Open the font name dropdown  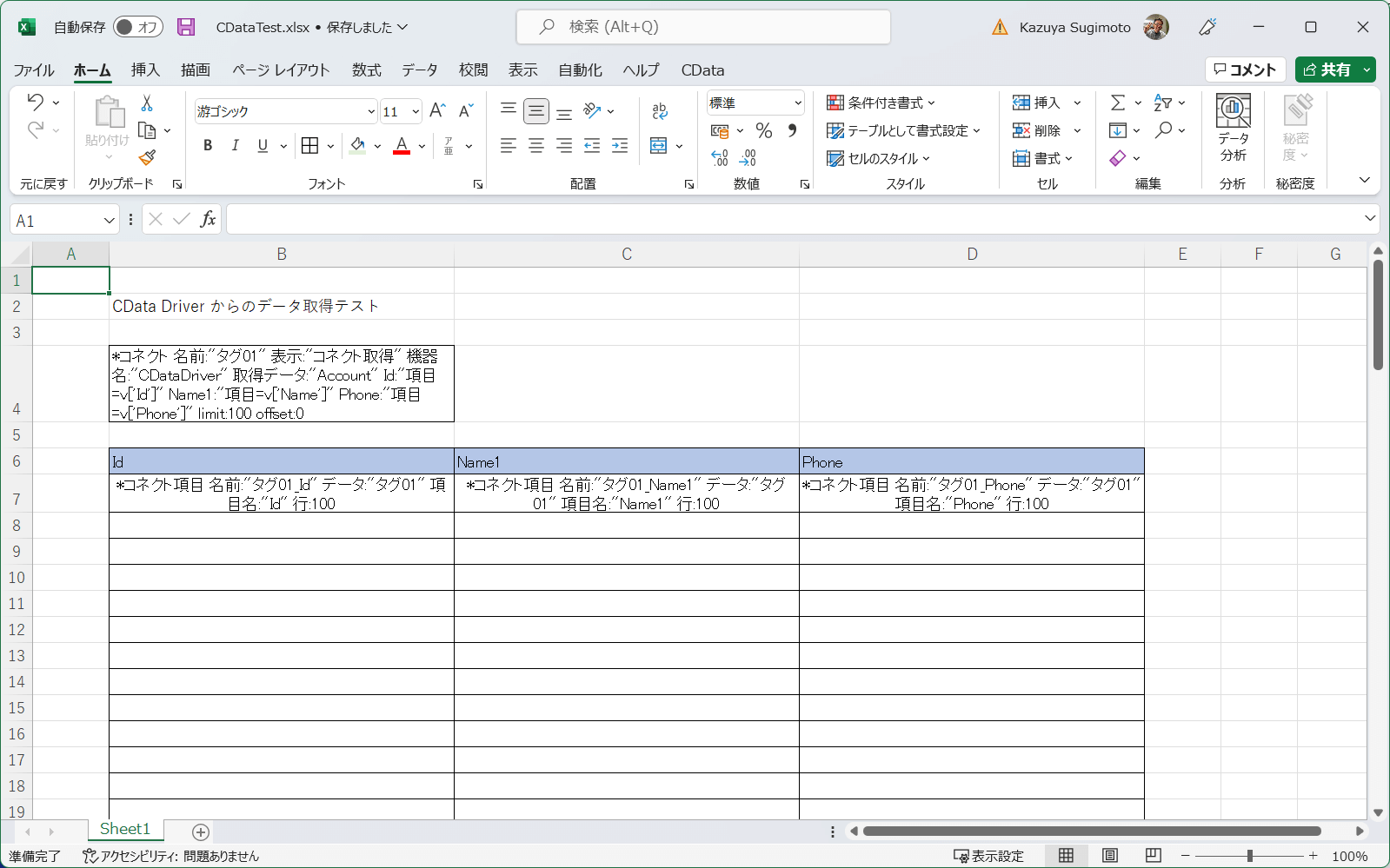tap(371, 111)
